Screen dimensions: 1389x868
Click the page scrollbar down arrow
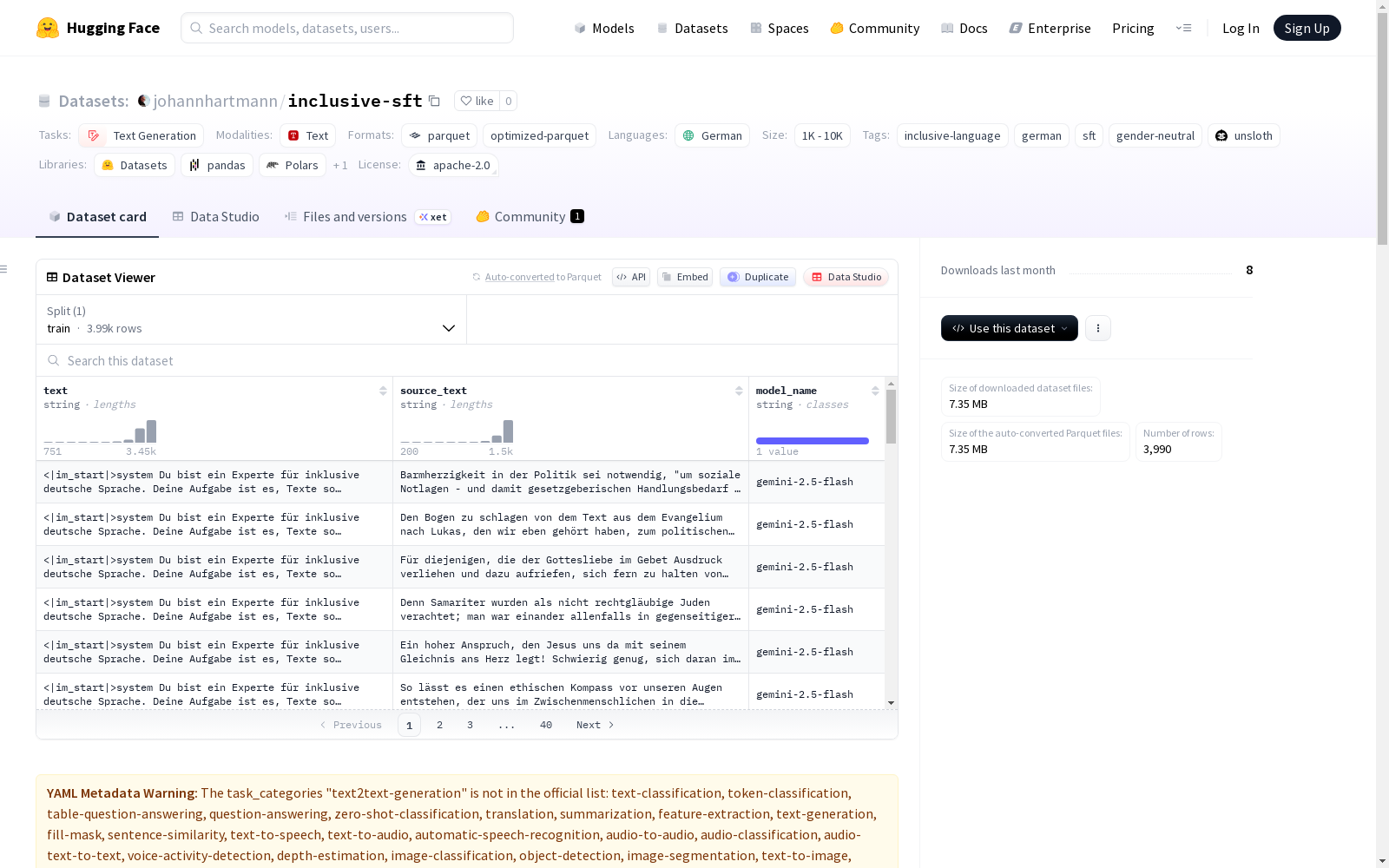pos(1382,861)
